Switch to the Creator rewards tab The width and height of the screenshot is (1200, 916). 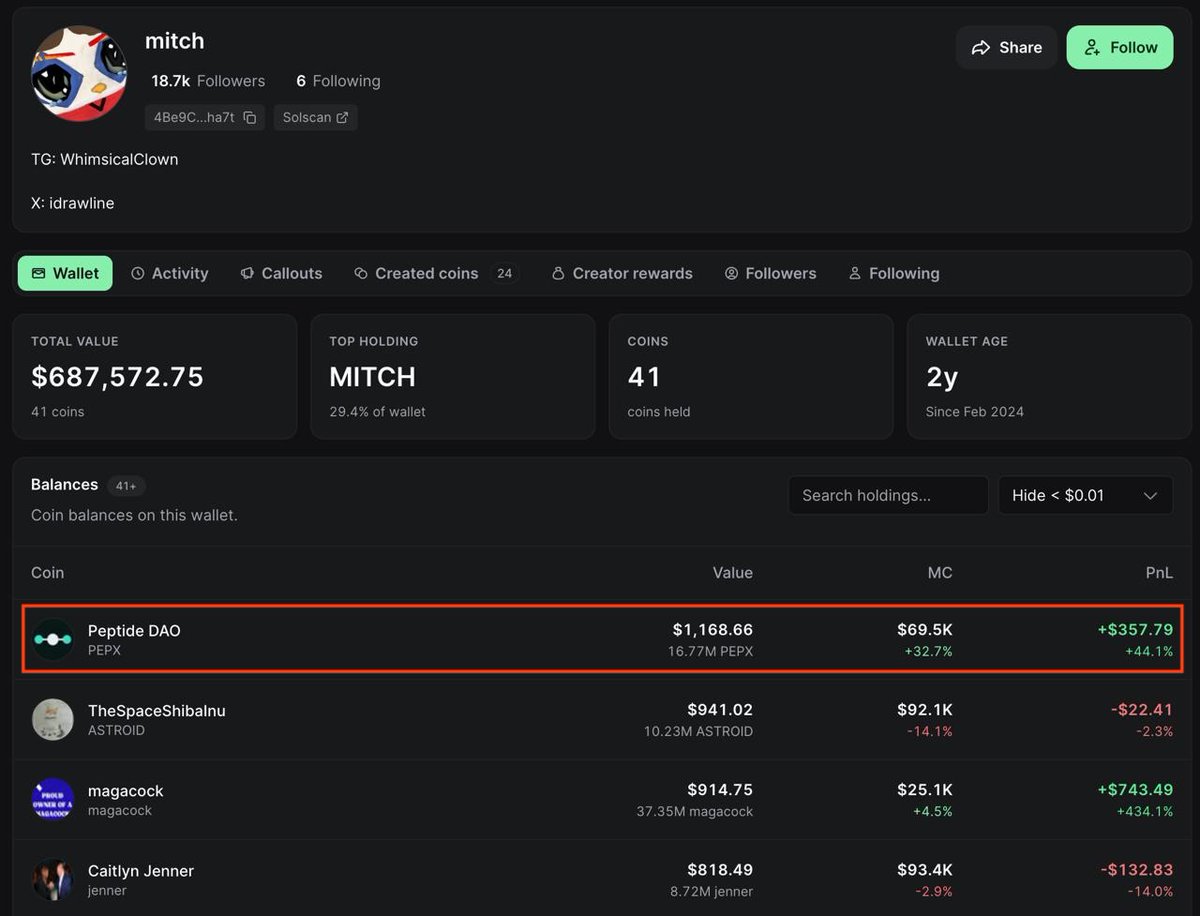pos(622,273)
